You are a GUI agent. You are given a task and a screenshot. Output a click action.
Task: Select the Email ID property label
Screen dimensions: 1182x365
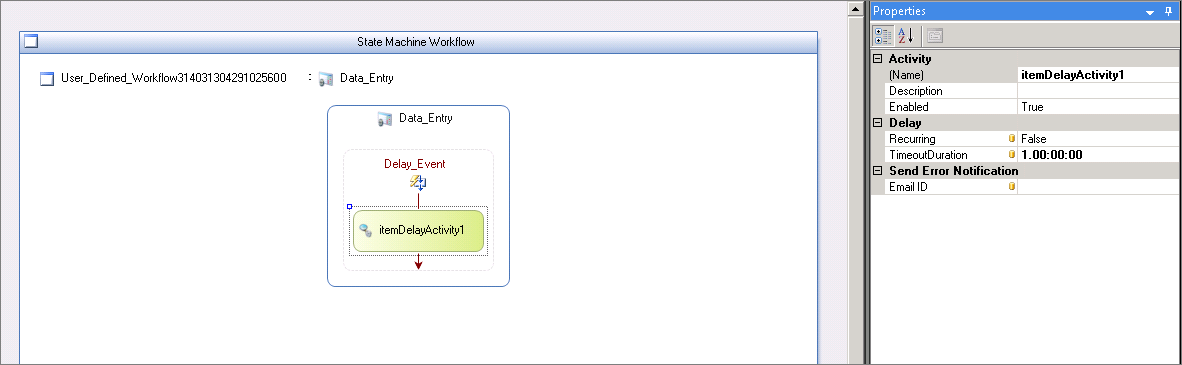[x=908, y=186]
